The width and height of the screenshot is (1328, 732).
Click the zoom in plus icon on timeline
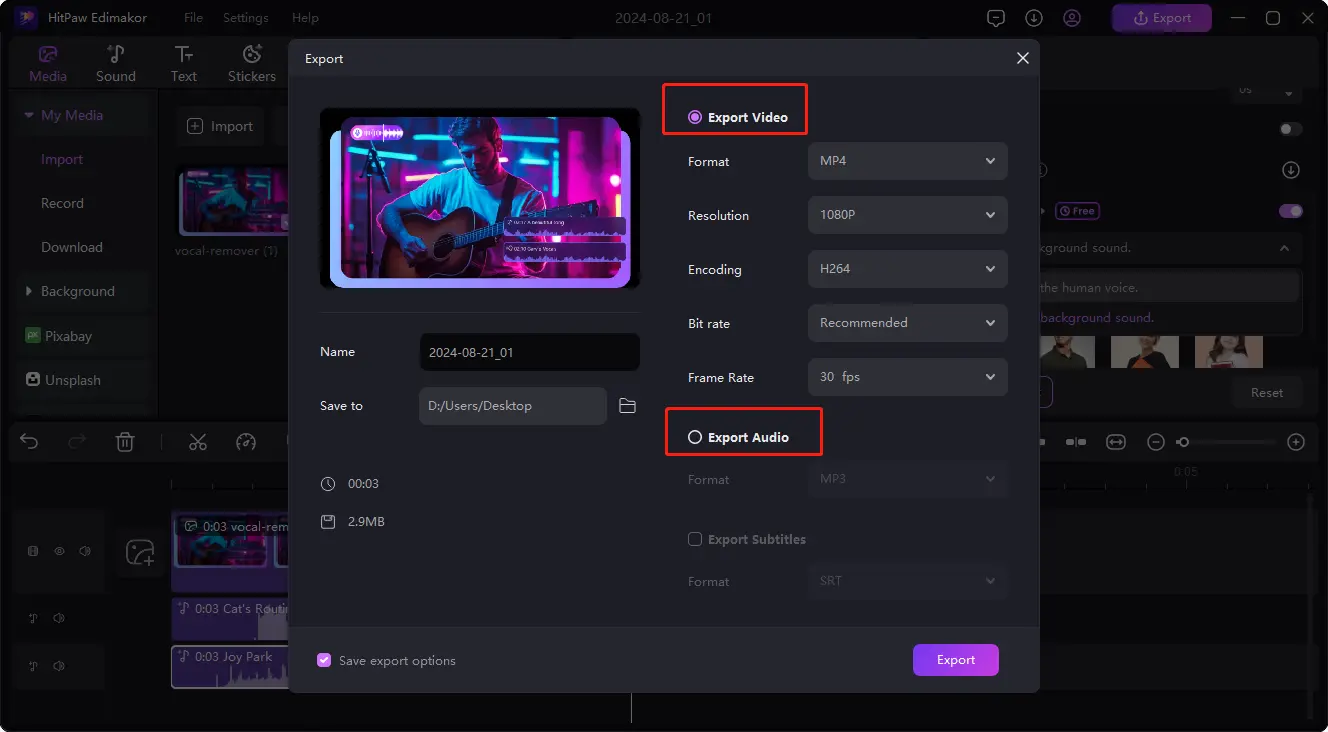pyautogui.click(x=1295, y=442)
